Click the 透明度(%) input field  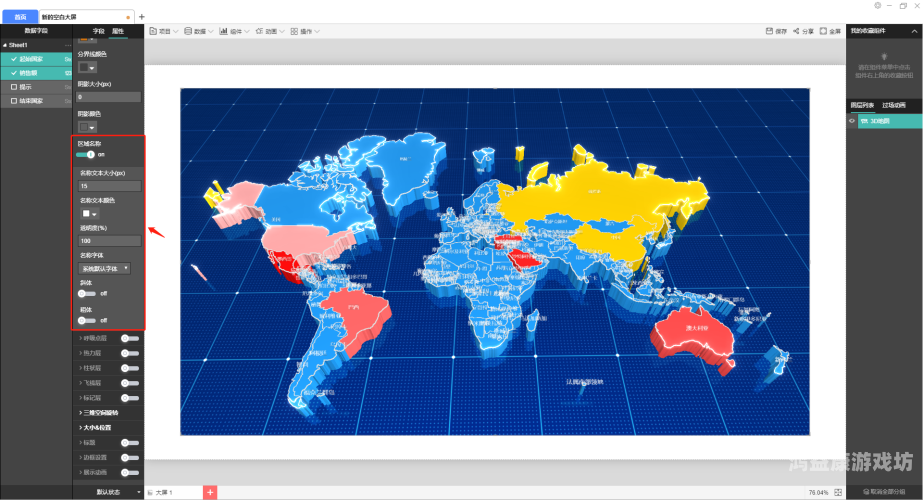tap(109, 241)
